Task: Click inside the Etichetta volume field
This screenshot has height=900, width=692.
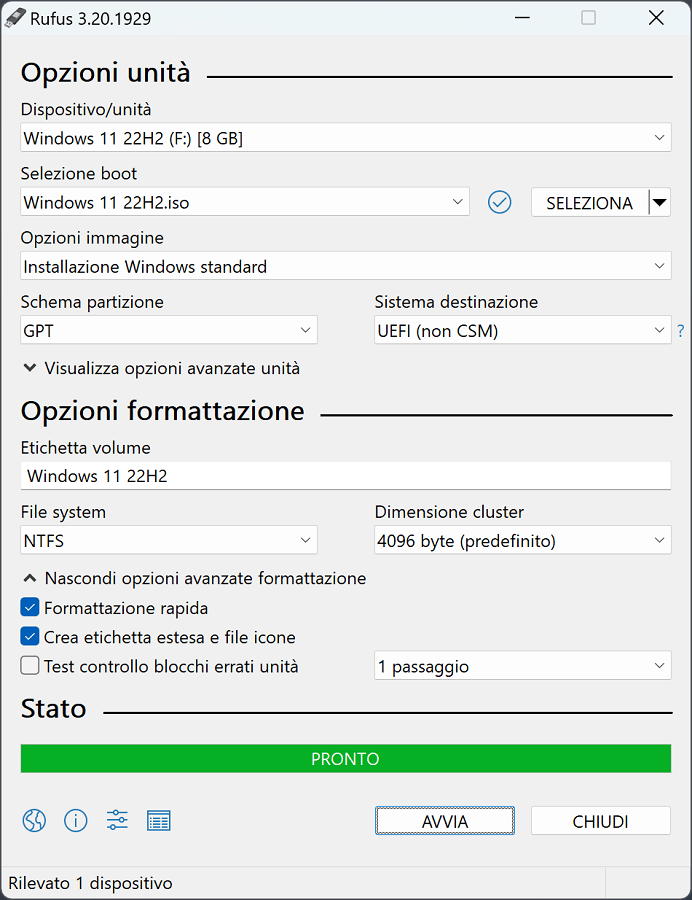Action: [x=345, y=476]
